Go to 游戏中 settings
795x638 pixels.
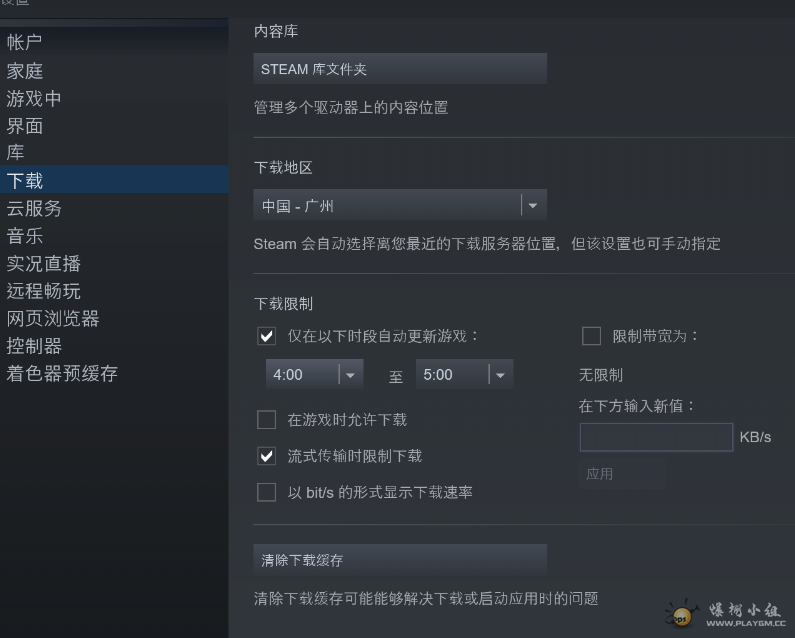click(x=34, y=99)
